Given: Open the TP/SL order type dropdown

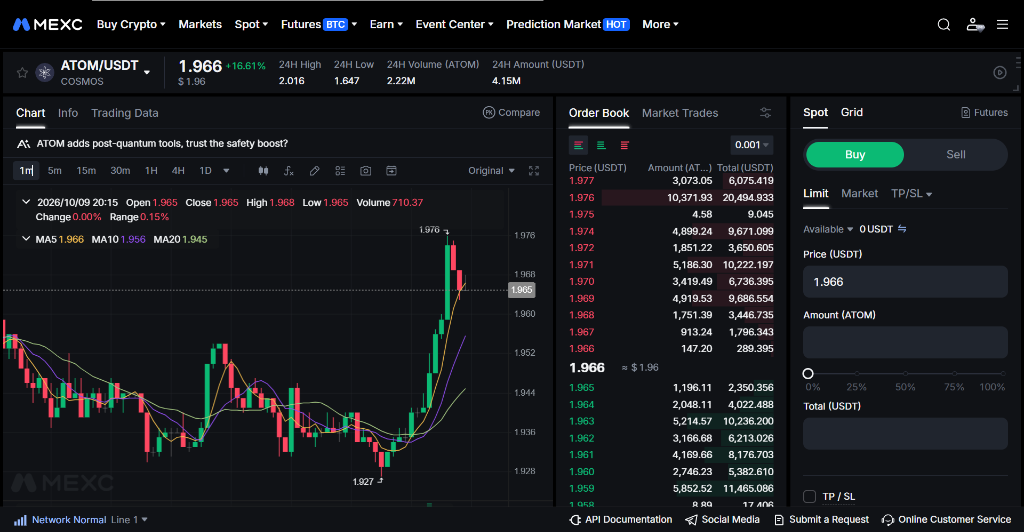Looking at the screenshot, I should coord(912,194).
